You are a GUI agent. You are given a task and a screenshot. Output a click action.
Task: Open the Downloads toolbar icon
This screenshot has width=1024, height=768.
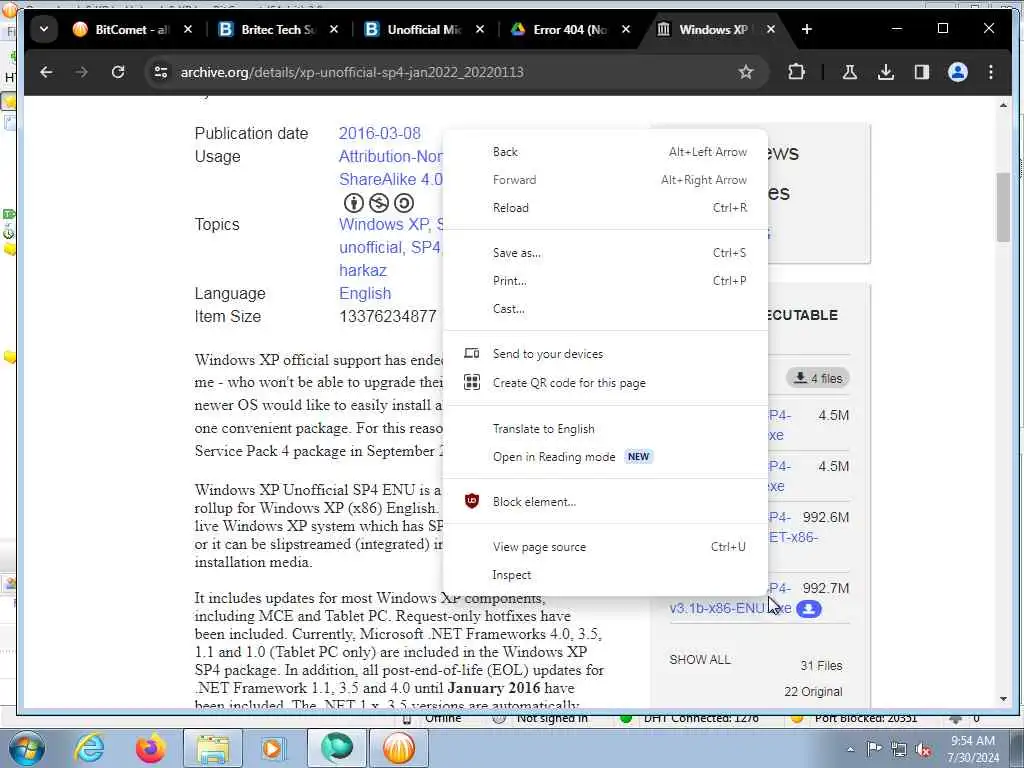(x=886, y=72)
